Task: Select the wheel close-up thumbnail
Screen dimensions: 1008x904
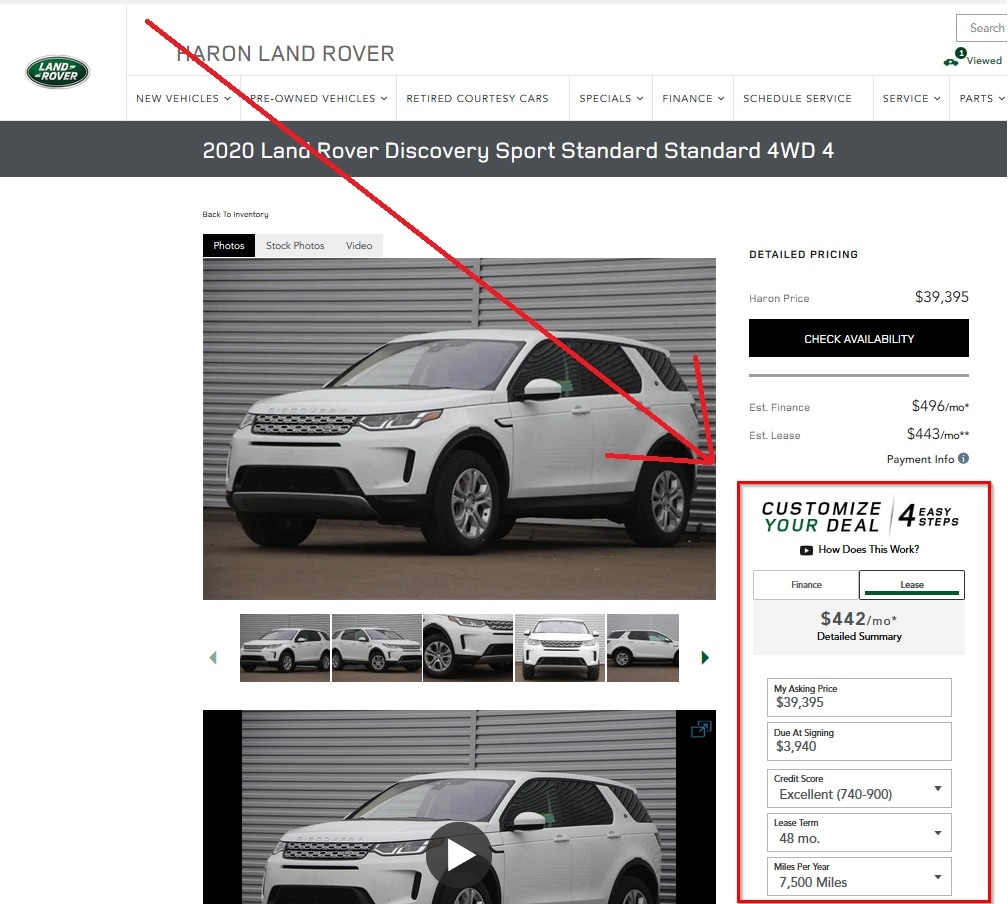Action: click(x=468, y=647)
